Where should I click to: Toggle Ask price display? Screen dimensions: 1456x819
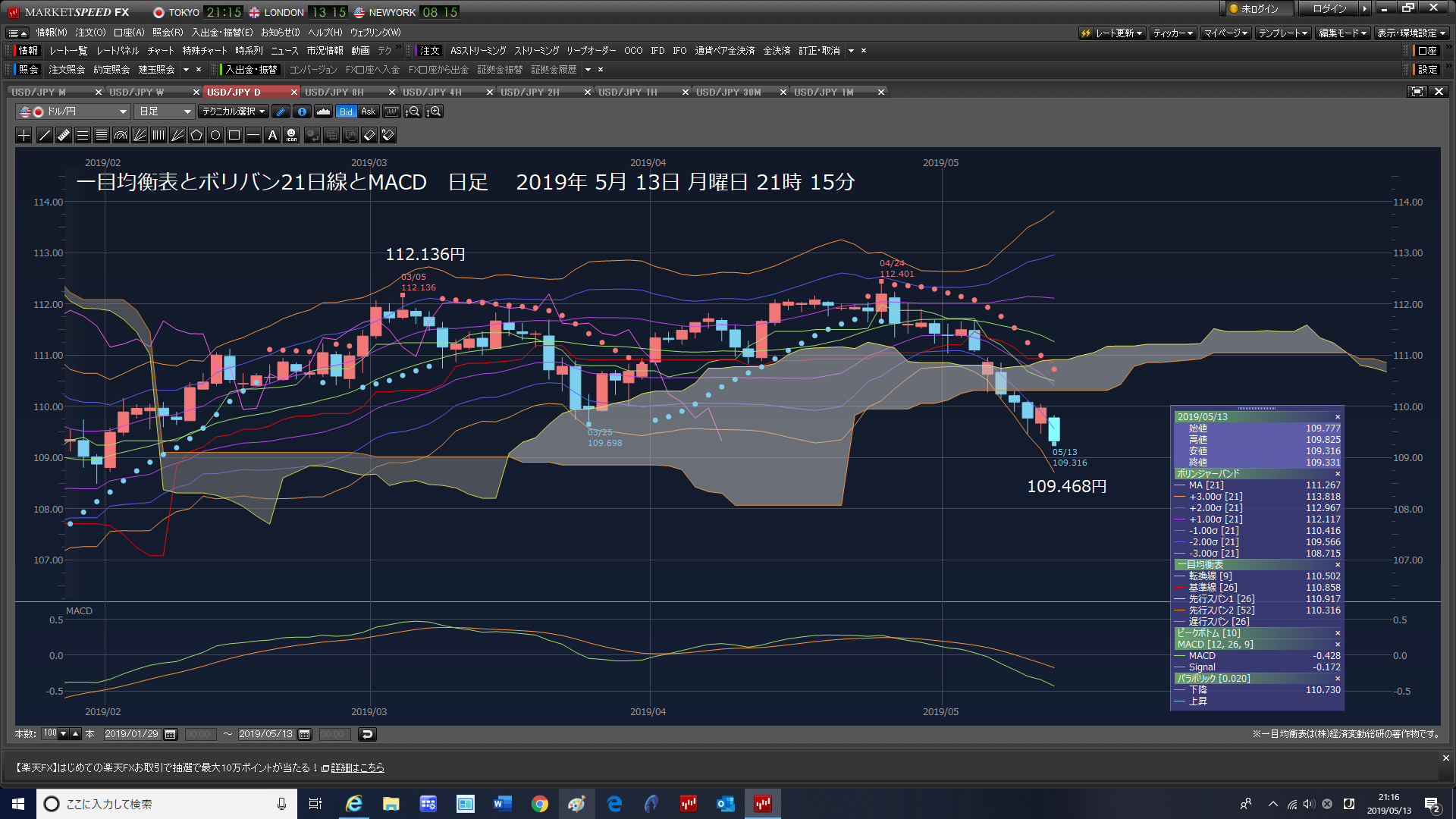point(368,111)
